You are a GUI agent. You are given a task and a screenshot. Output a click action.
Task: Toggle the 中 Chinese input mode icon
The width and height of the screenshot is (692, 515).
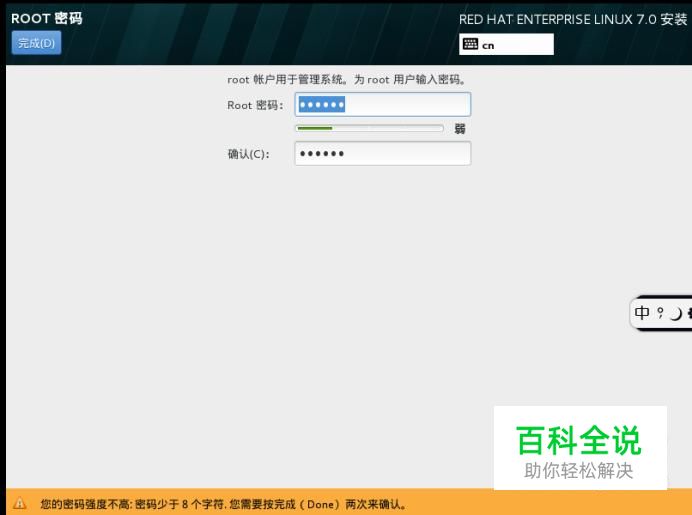pos(642,313)
